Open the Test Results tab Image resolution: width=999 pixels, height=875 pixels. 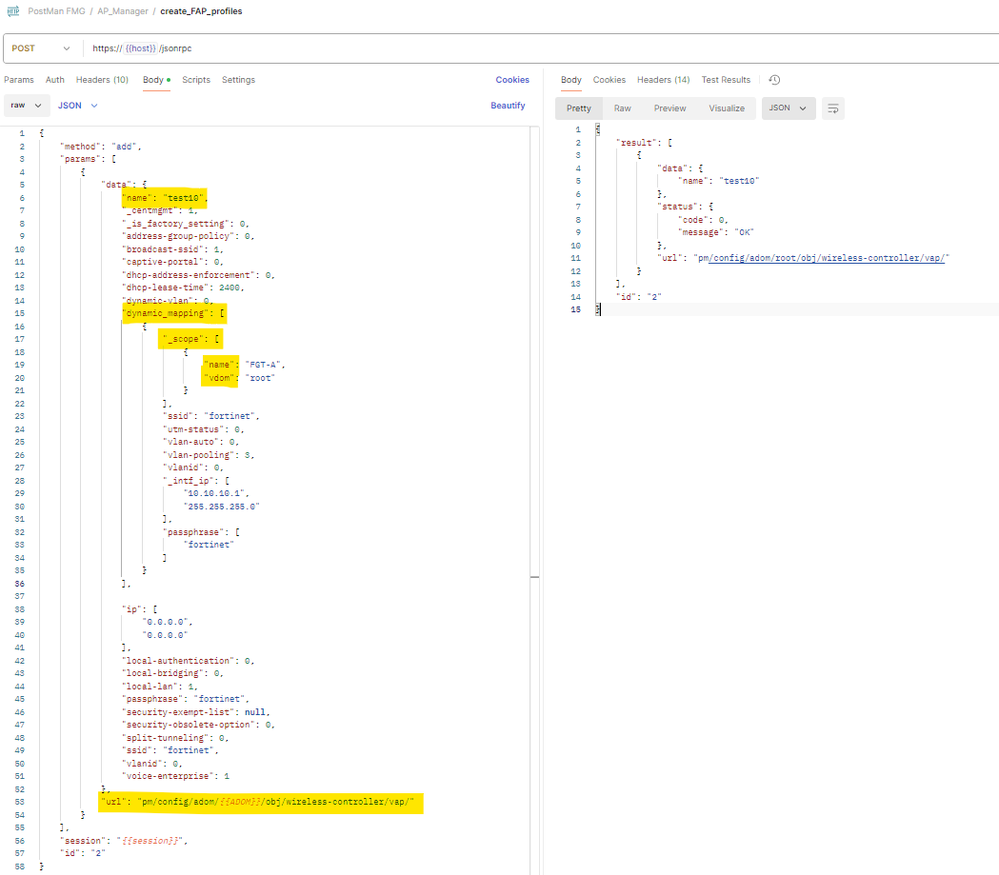726,80
